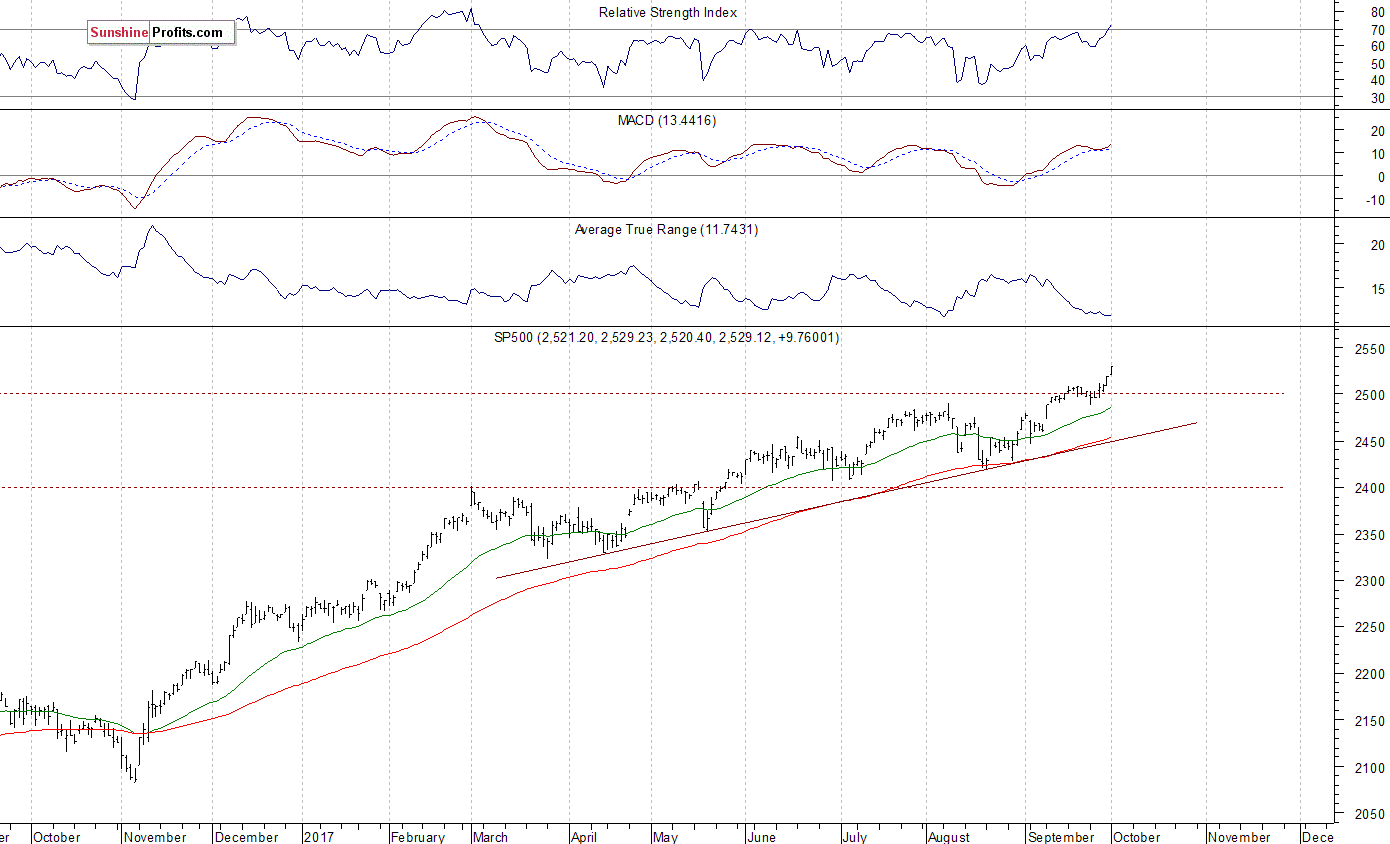This screenshot has height=844, width=1390.
Task: Select the 2250 price axis value
Action: pos(1369,629)
